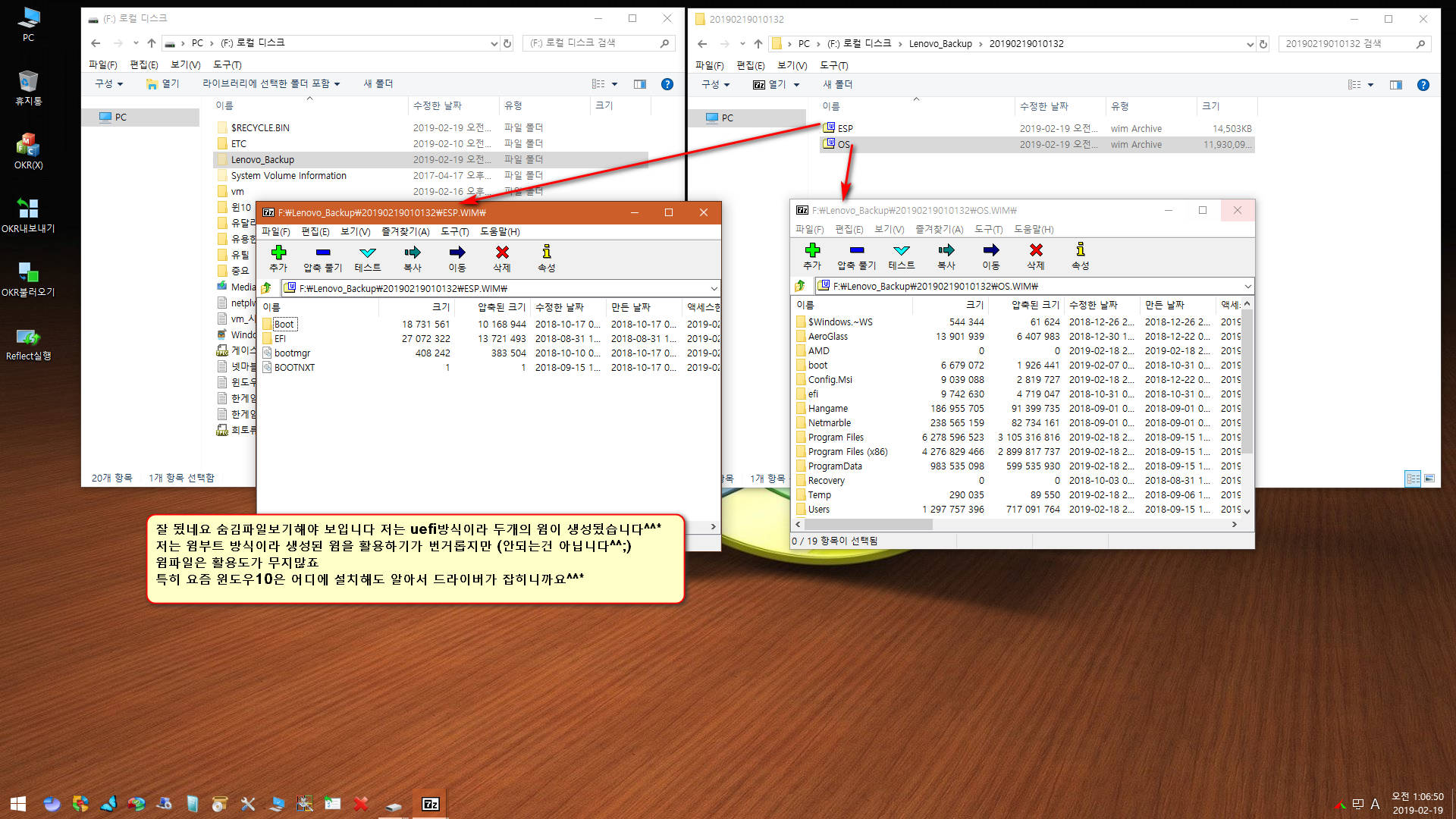The height and width of the screenshot is (819, 1456).
Task: Open help in the F: drive Explorer window
Action: point(667,84)
